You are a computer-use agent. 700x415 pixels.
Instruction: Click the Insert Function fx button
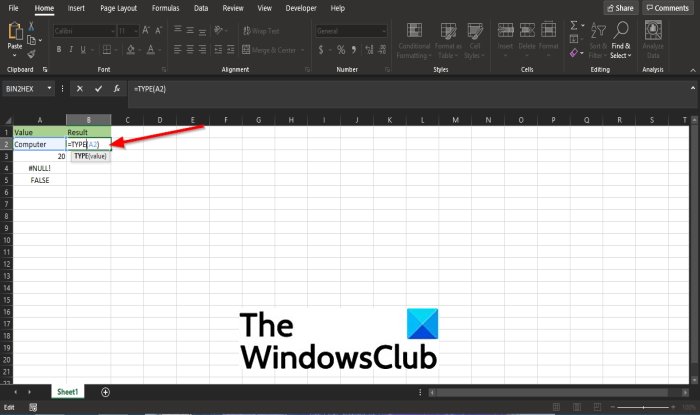tap(117, 89)
